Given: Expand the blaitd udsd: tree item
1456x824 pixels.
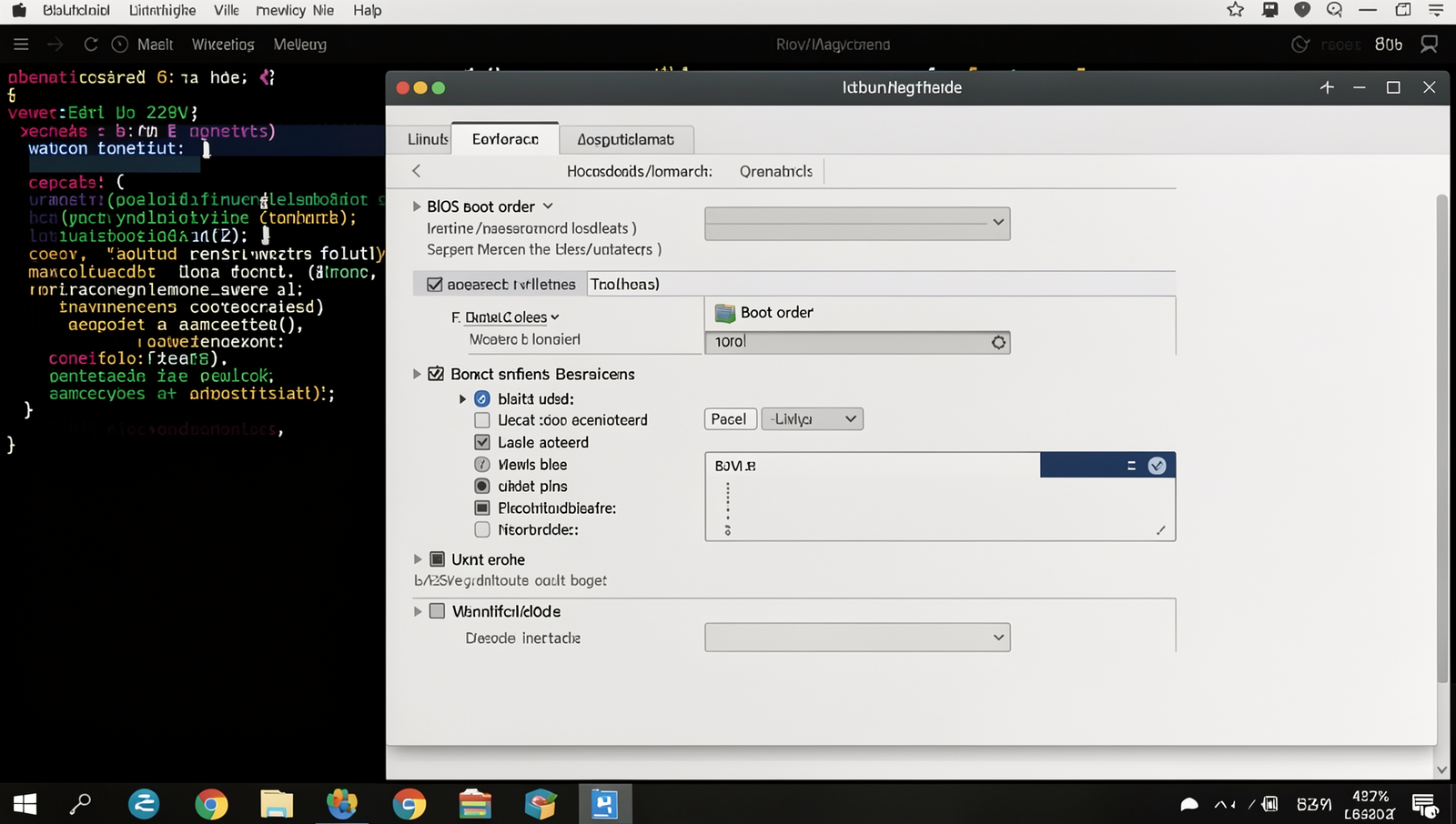Looking at the screenshot, I should 462,398.
